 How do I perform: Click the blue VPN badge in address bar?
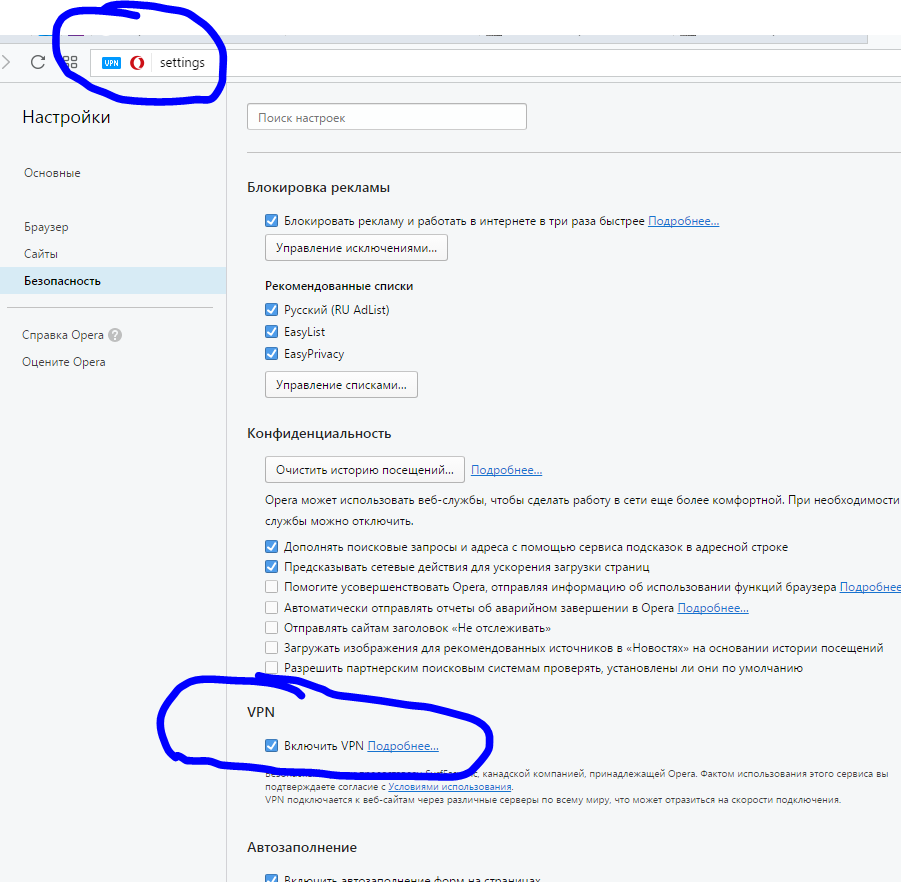coord(111,63)
